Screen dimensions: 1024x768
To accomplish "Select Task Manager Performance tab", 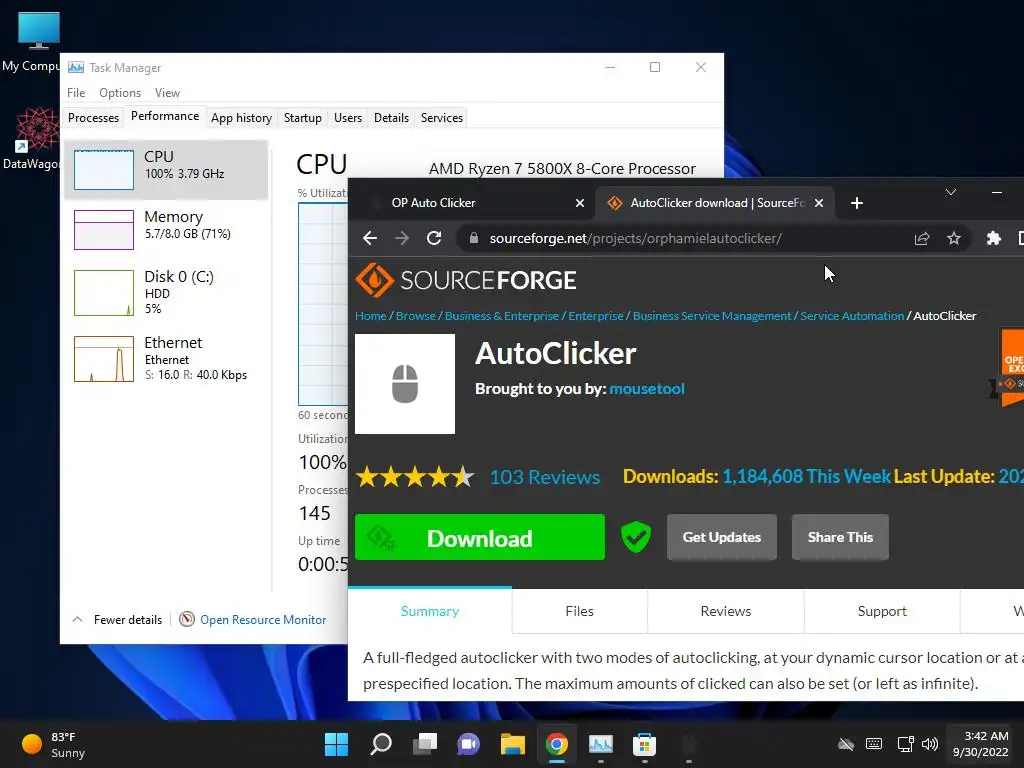I will pos(165,116).
